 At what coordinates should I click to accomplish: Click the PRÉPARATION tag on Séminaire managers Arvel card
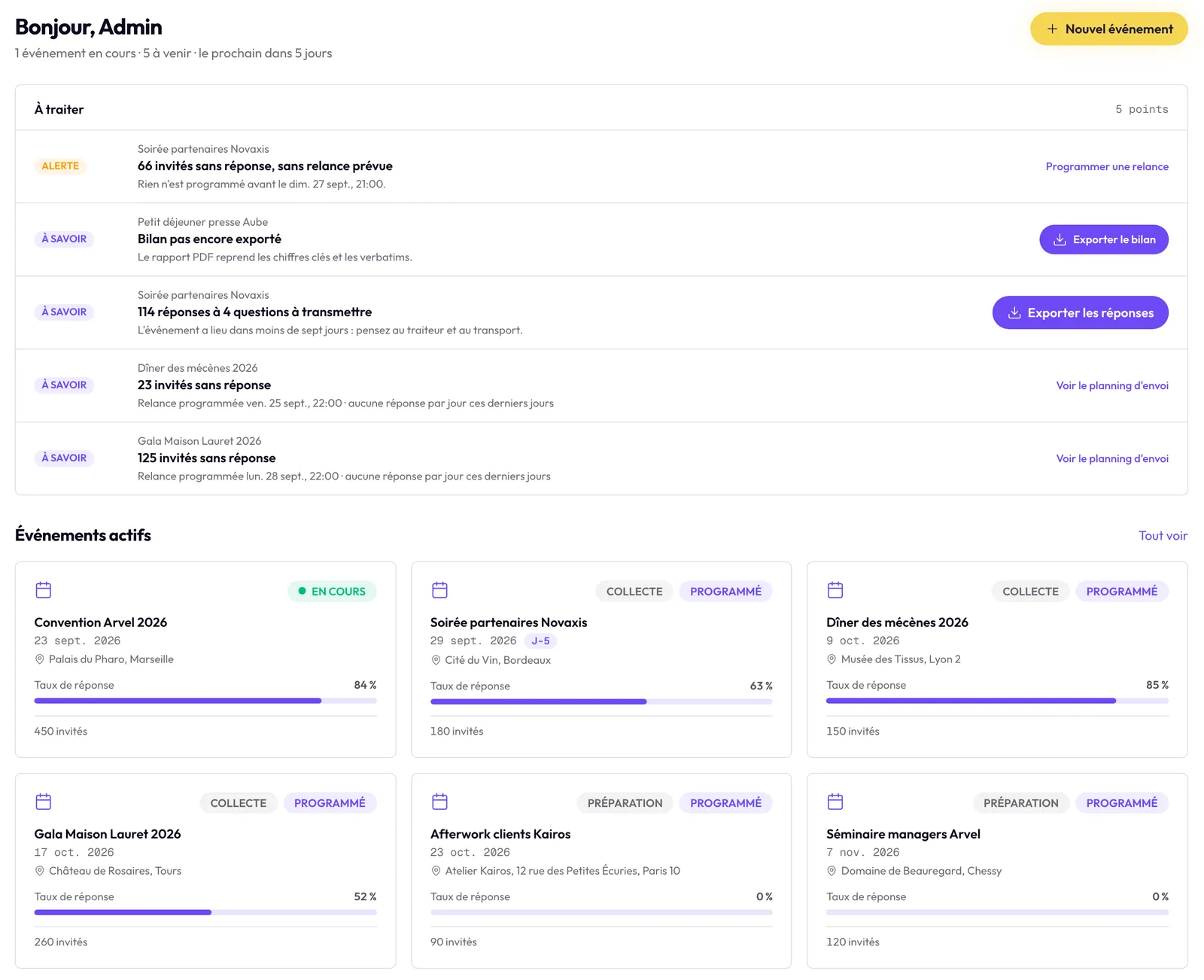[x=1020, y=803]
